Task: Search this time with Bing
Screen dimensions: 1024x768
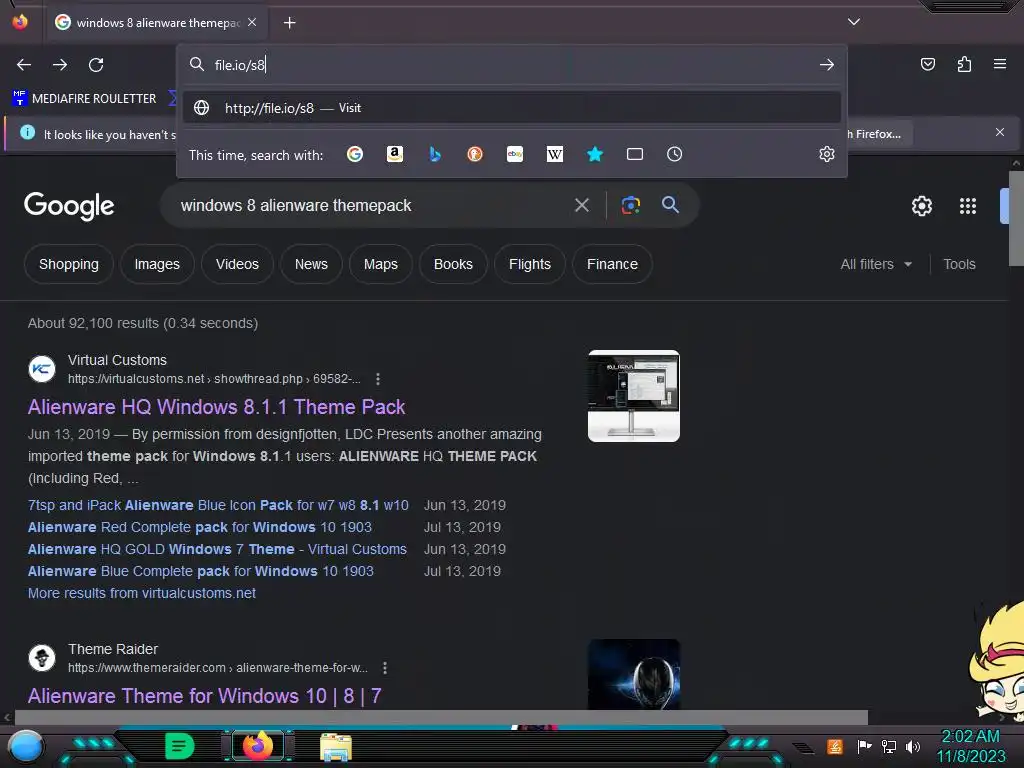Action: [x=435, y=154]
